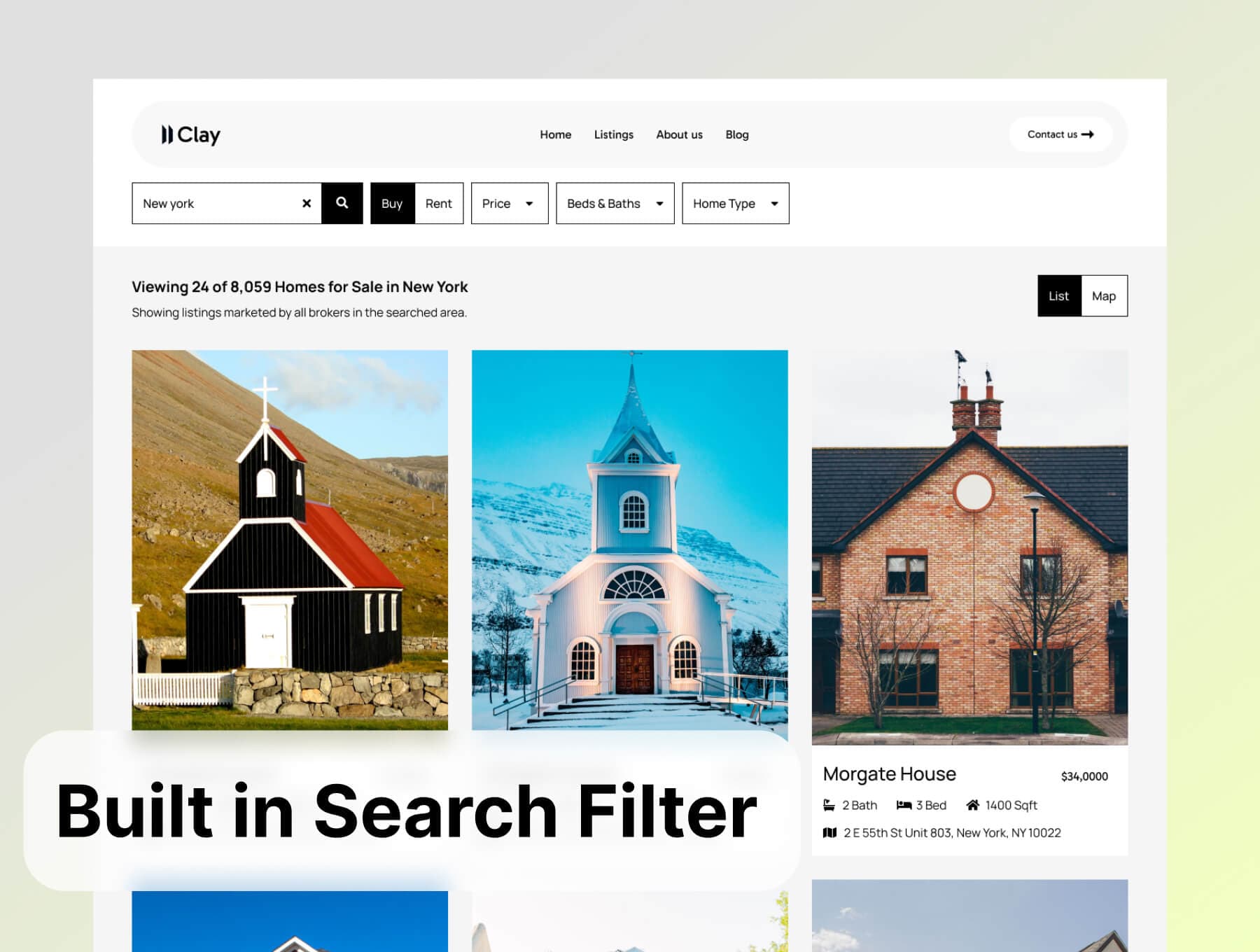Select the List view tab

(1059, 295)
